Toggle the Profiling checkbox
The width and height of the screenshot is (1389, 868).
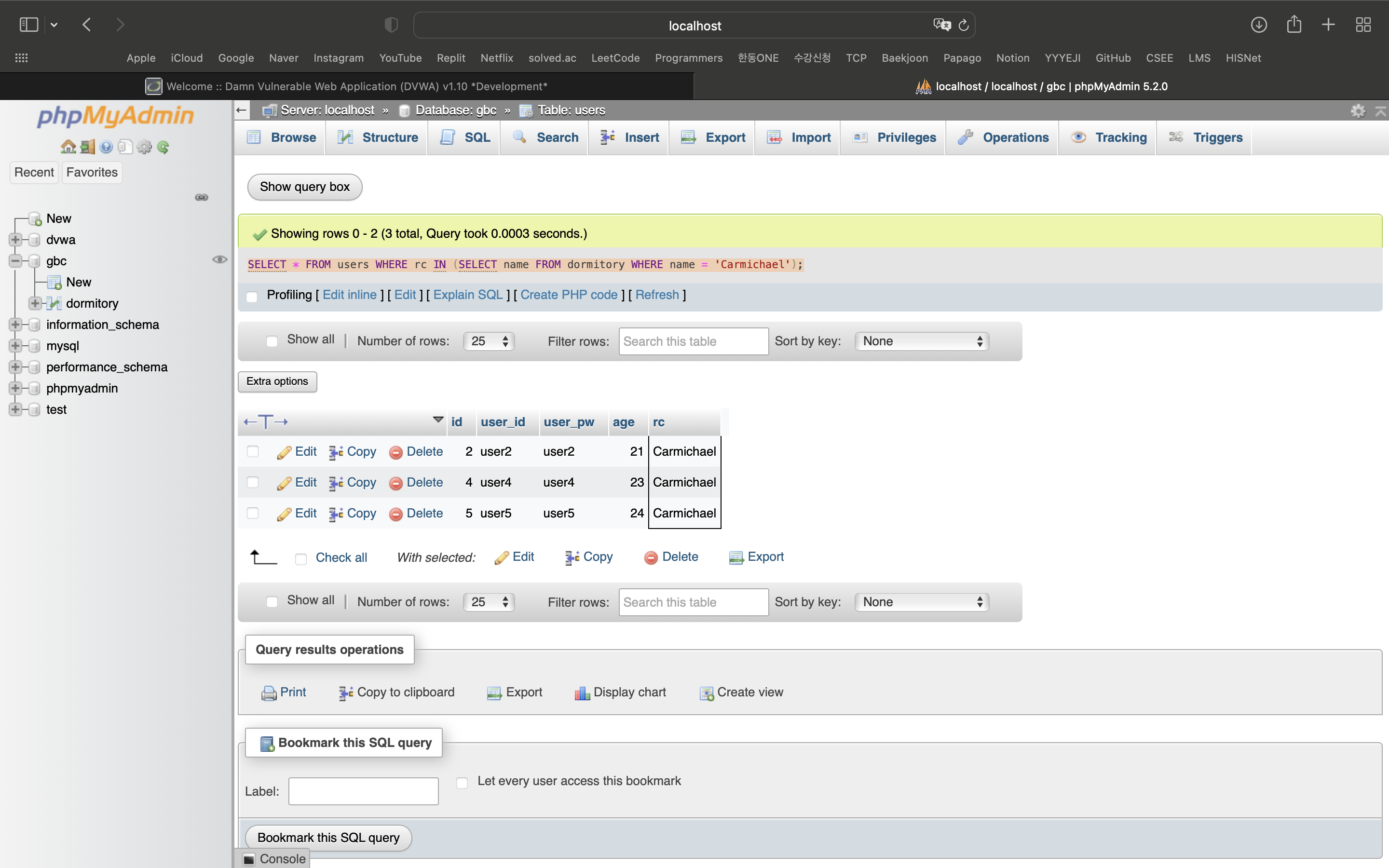(252, 296)
